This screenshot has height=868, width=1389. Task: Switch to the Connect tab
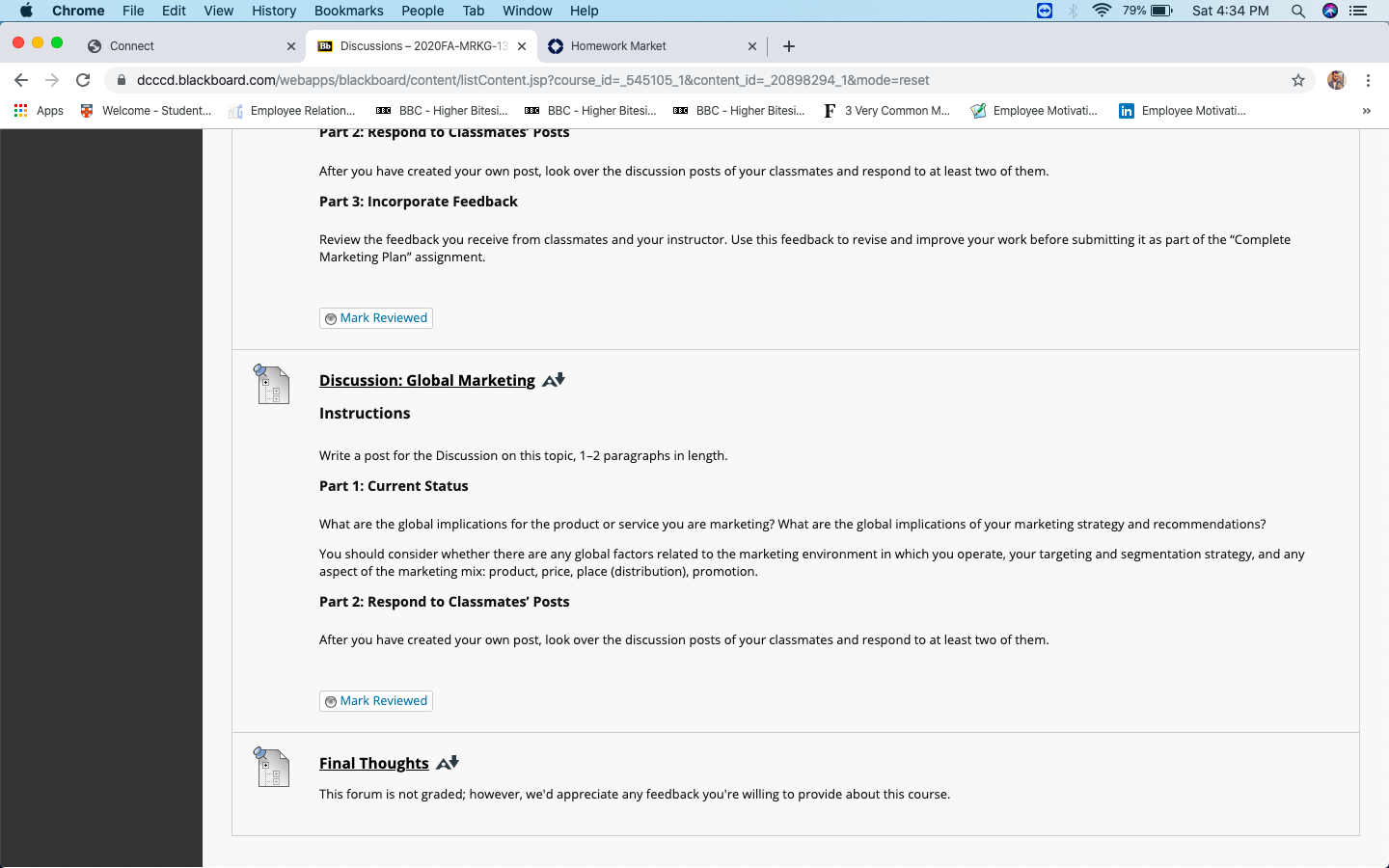pos(191,45)
